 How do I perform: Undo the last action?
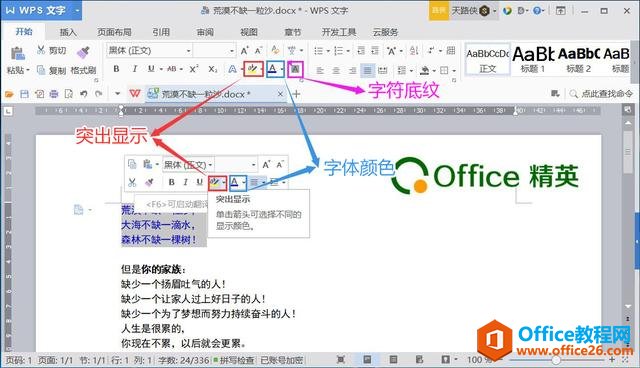coord(84,94)
